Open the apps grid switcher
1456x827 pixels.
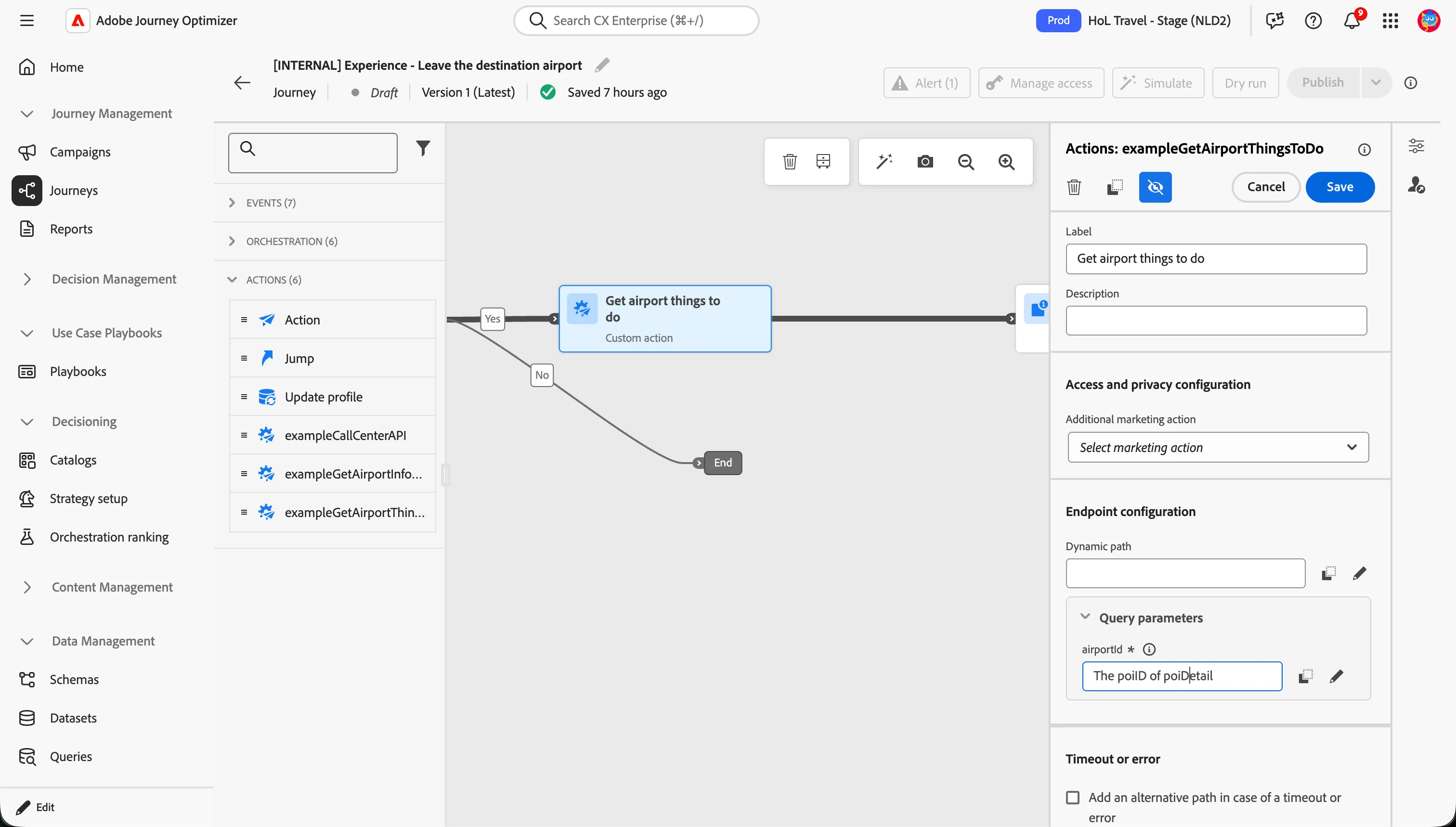coord(1390,21)
